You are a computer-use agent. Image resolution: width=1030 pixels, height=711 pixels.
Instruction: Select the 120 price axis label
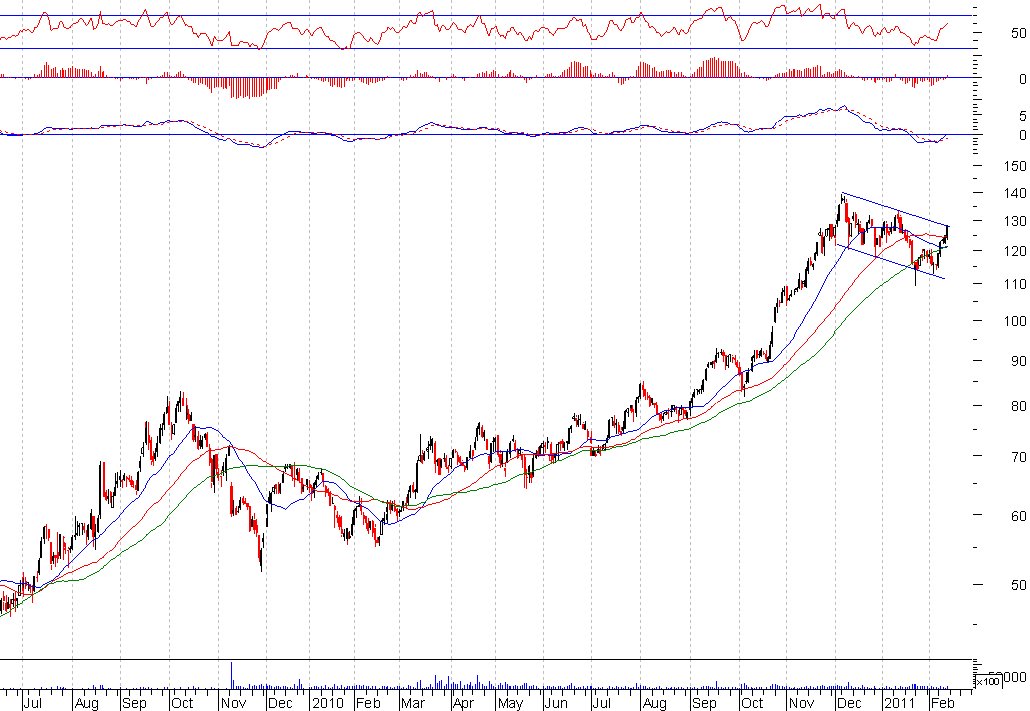pos(1014,251)
